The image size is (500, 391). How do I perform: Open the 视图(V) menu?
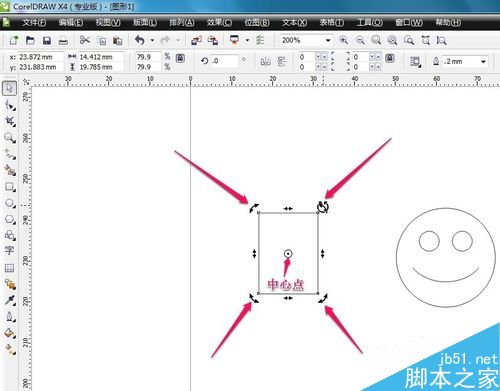[108, 23]
